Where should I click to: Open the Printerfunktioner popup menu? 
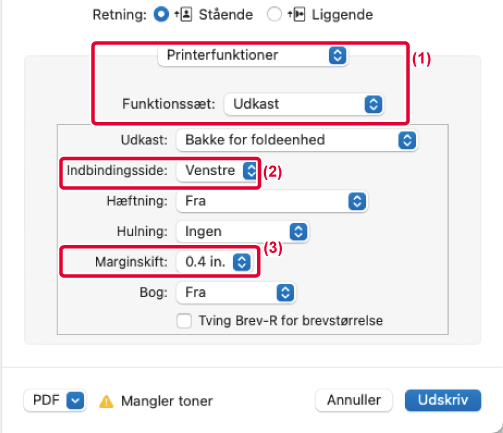point(253,55)
